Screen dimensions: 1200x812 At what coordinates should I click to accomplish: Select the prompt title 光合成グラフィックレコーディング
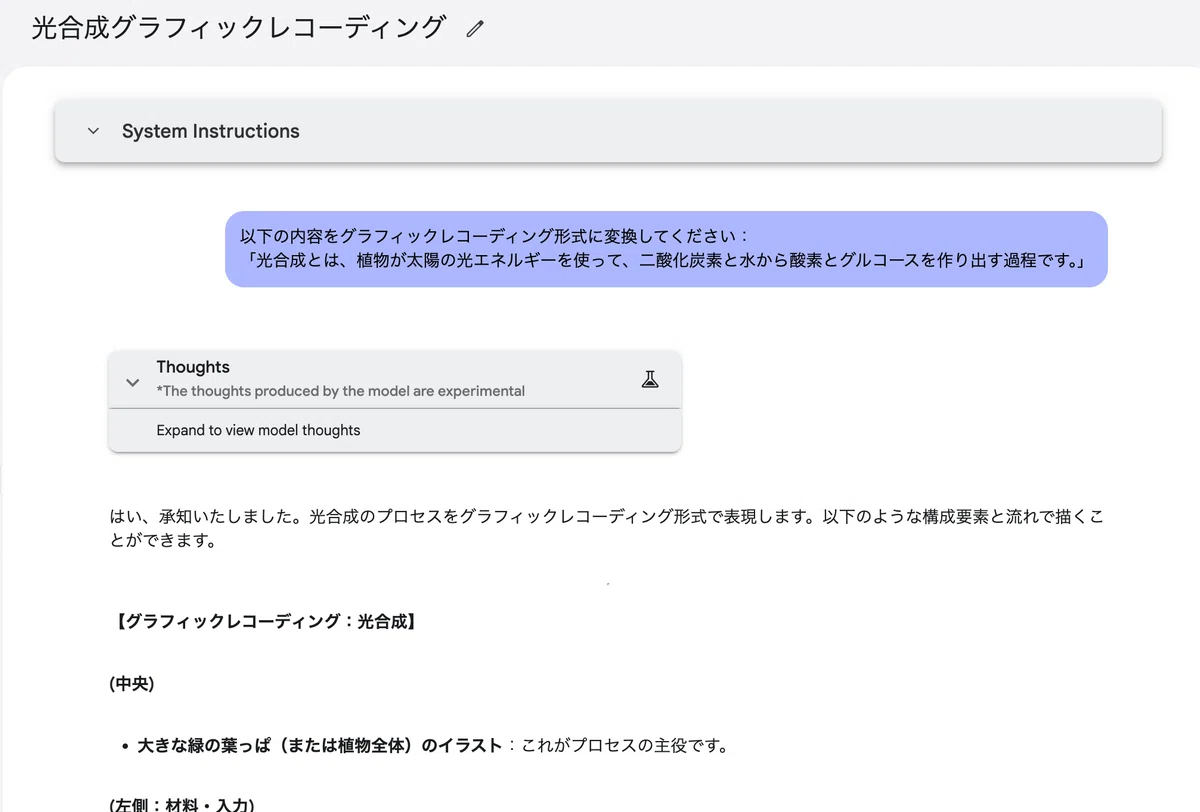tap(238, 28)
